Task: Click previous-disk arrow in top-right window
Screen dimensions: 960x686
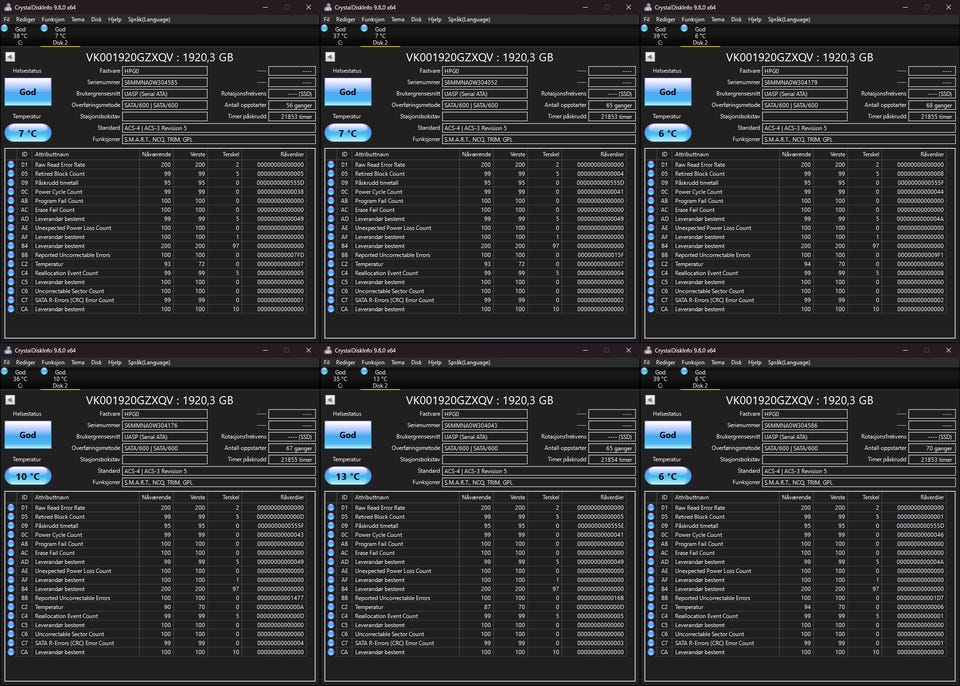Action: pyautogui.click(x=650, y=57)
